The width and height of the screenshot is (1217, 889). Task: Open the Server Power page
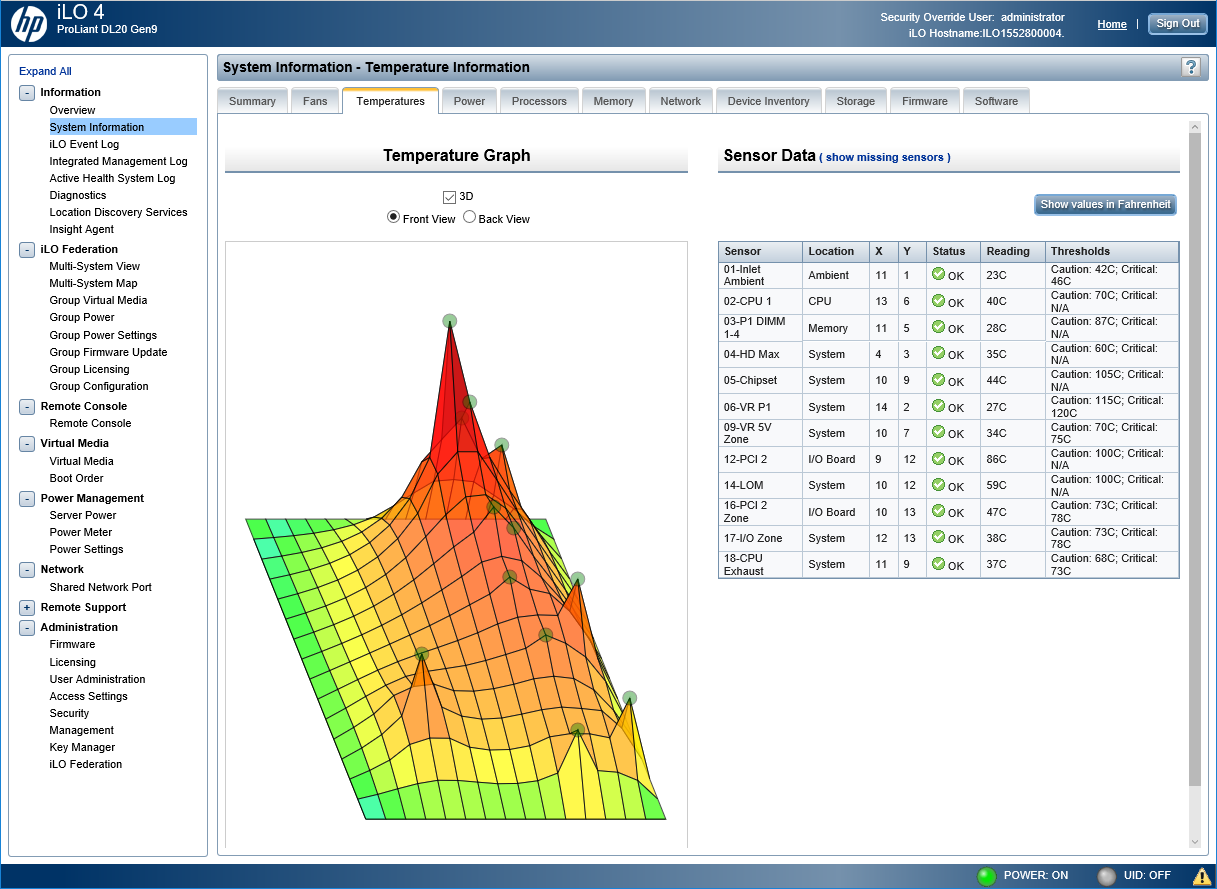coord(83,515)
